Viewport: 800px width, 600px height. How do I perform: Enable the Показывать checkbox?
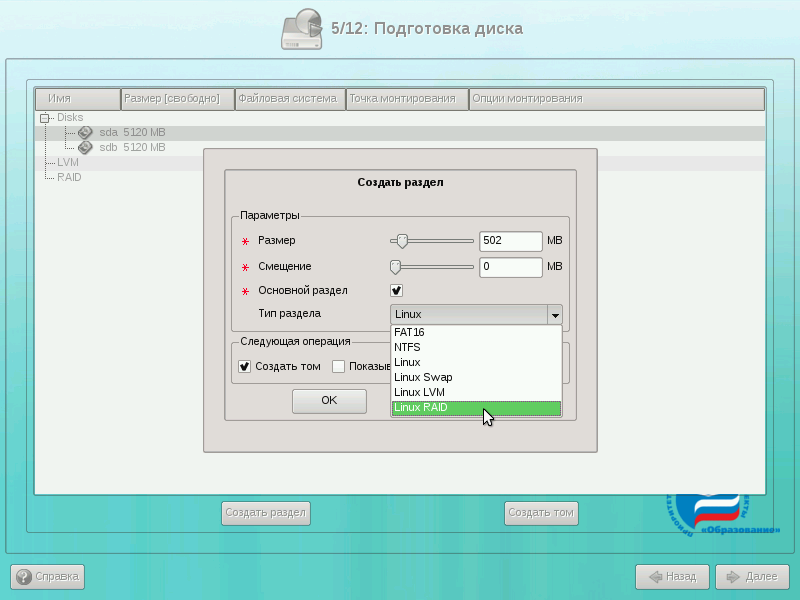(x=339, y=367)
